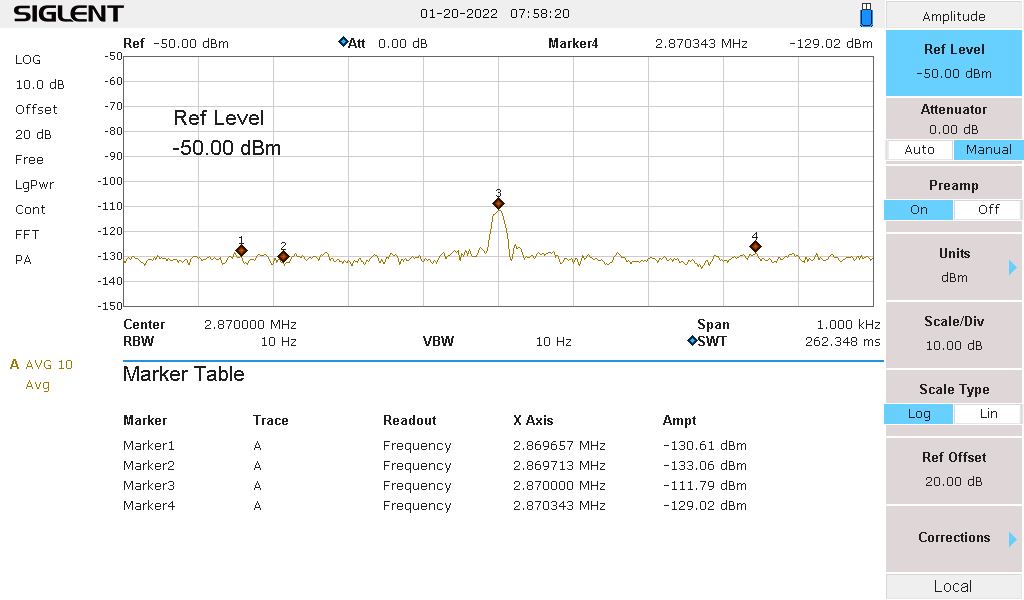Click marker 2 diamond on trace
Screen dimensions: 1024x600
283,257
